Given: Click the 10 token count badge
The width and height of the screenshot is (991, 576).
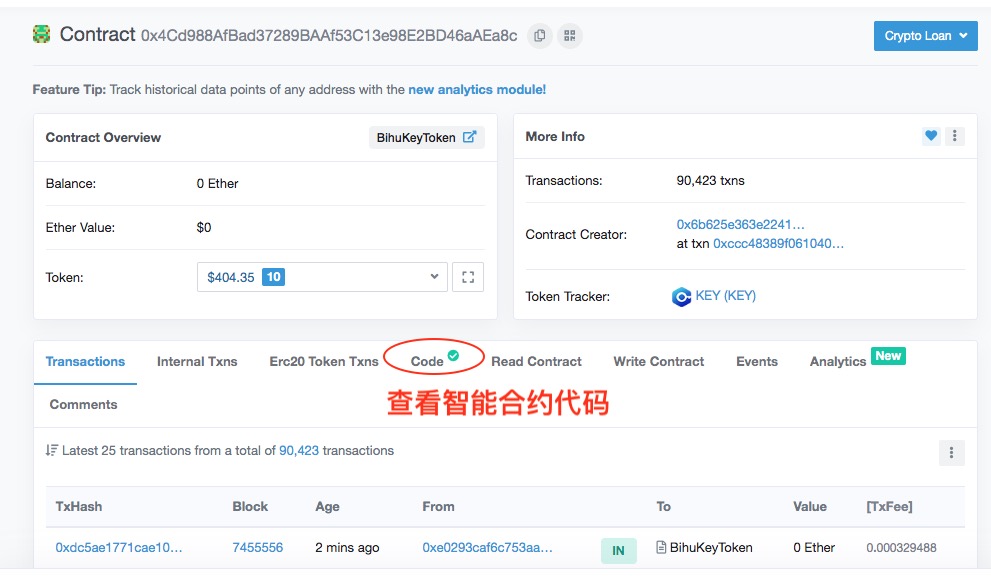Looking at the screenshot, I should click(273, 277).
